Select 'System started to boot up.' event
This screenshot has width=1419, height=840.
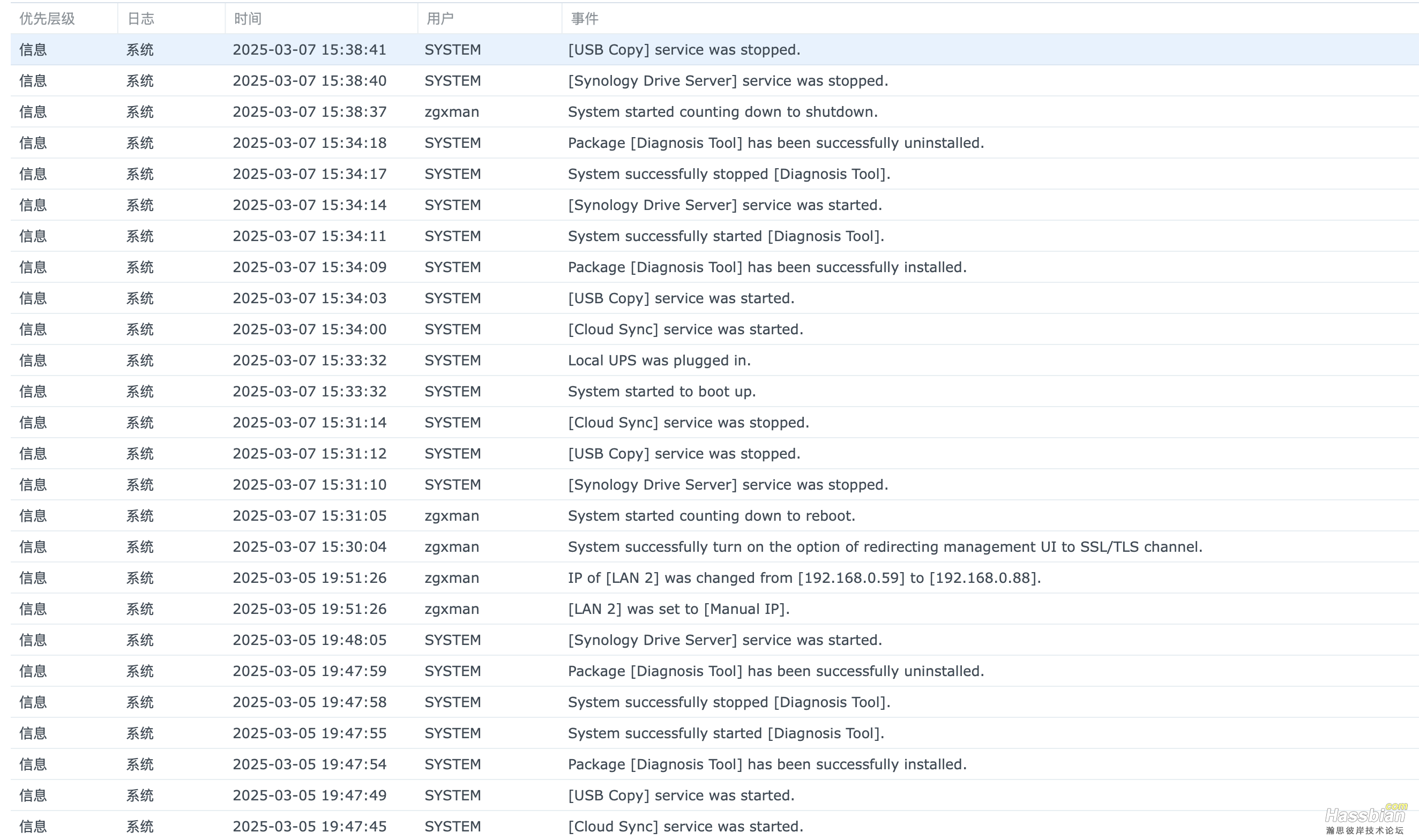[x=662, y=392]
